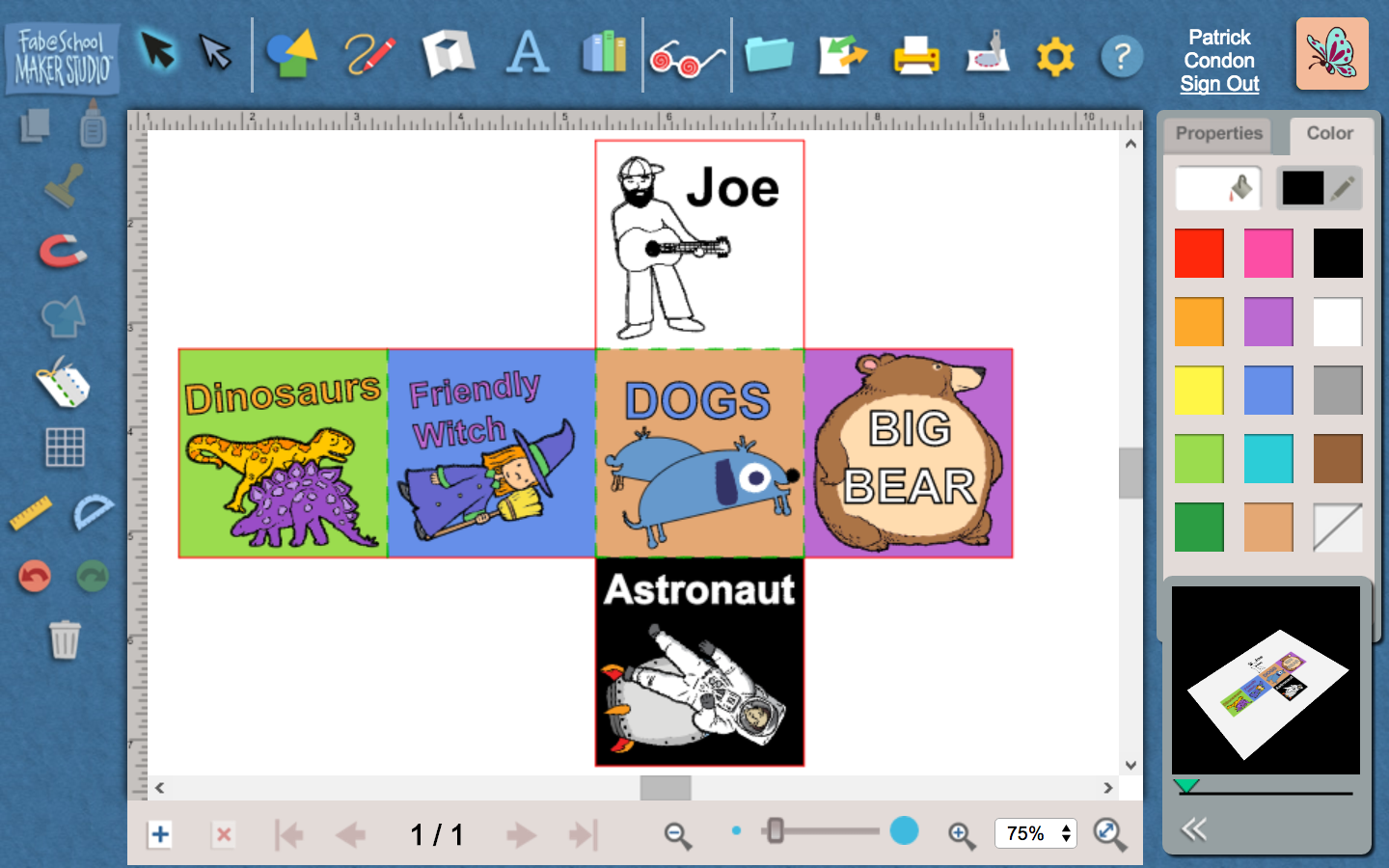This screenshot has height=868, width=1389.
Task: Select the Dinosaurs cube face
Action: pos(284,453)
